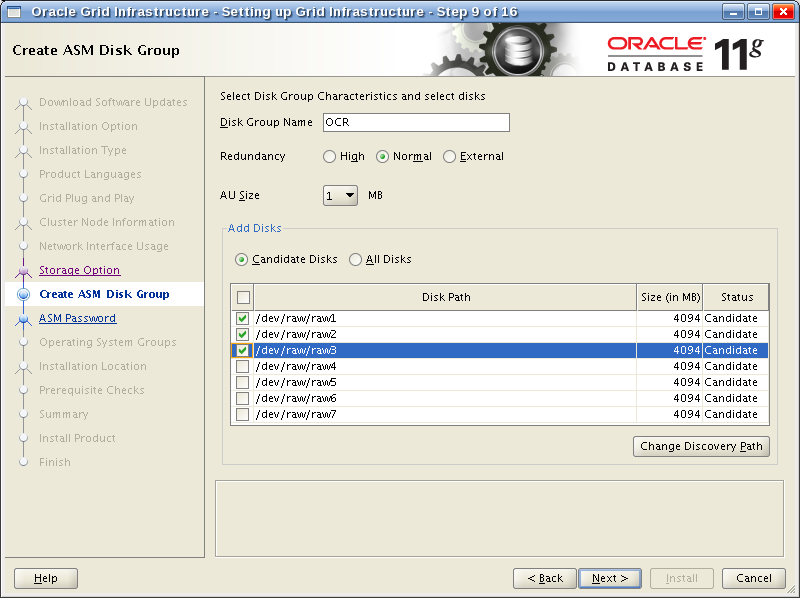Click the window menu icon in title bar

coord(14,11)
